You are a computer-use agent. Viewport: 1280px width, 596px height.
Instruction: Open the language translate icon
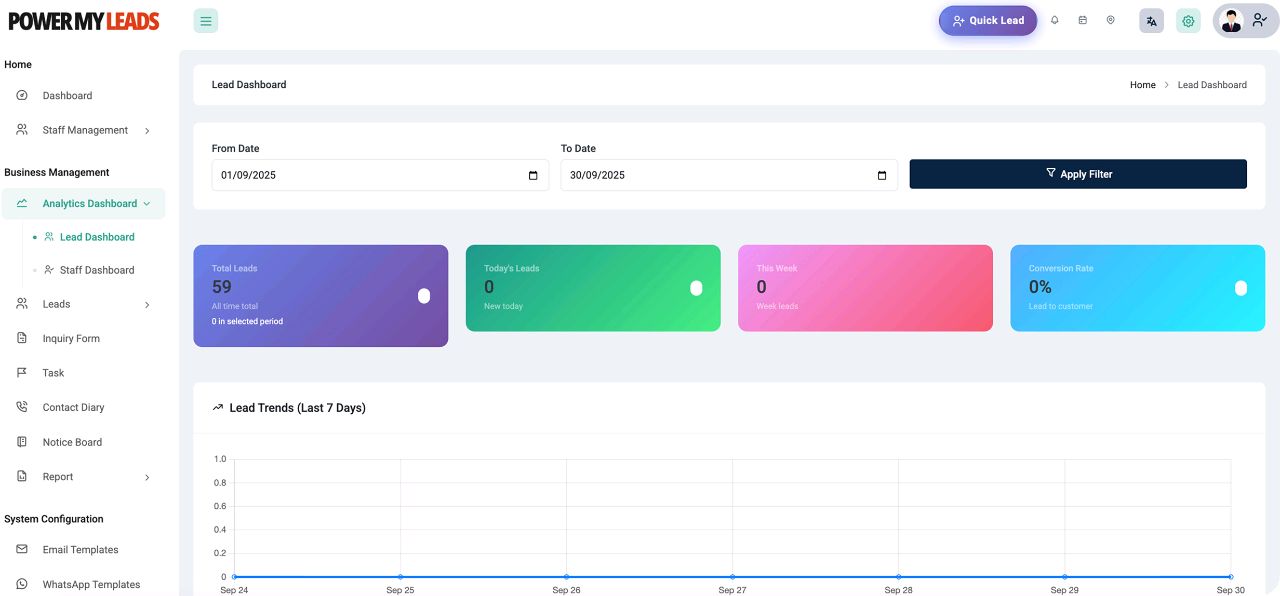point(1151,21)
